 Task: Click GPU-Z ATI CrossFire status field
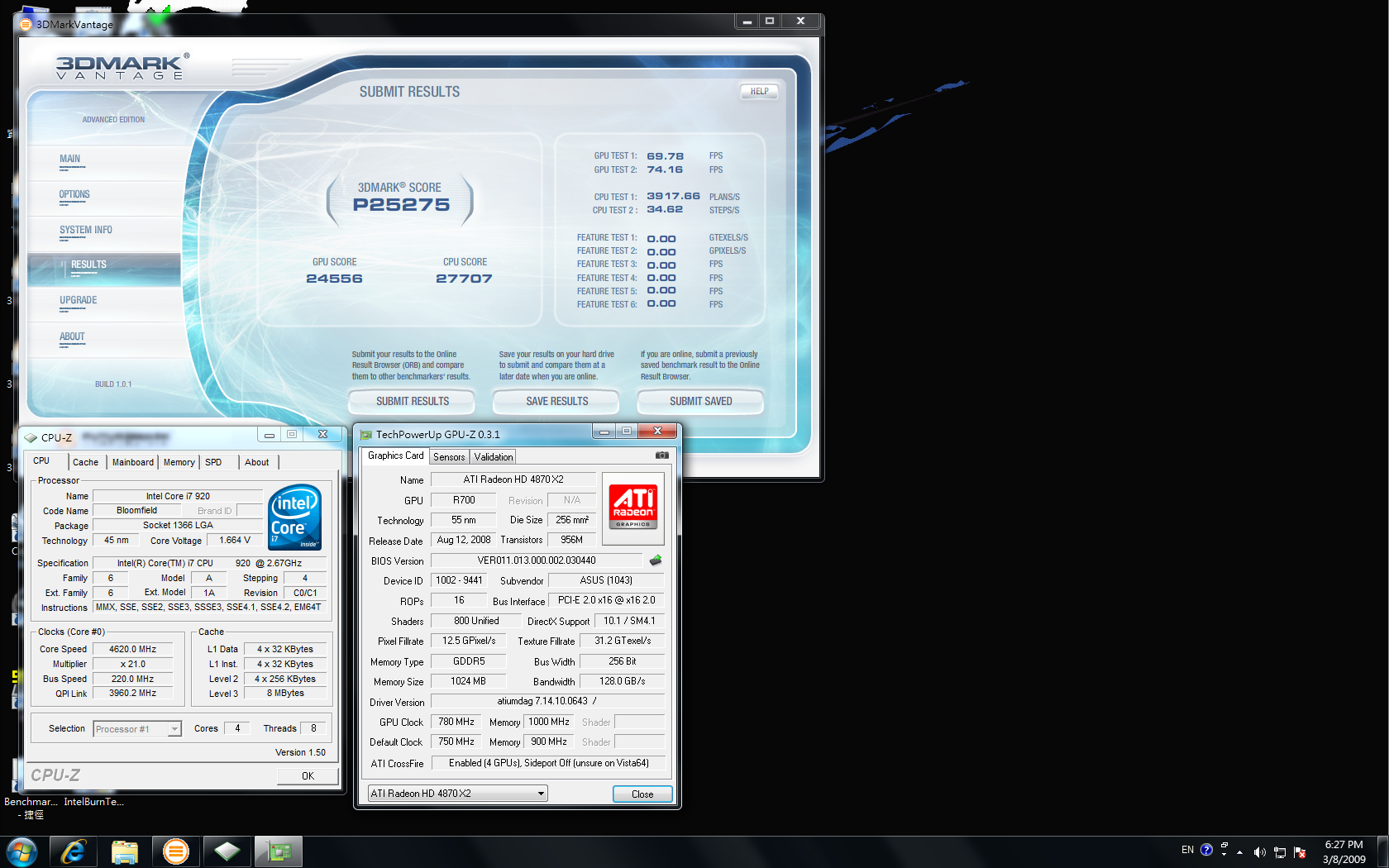(x=547, y=763)
